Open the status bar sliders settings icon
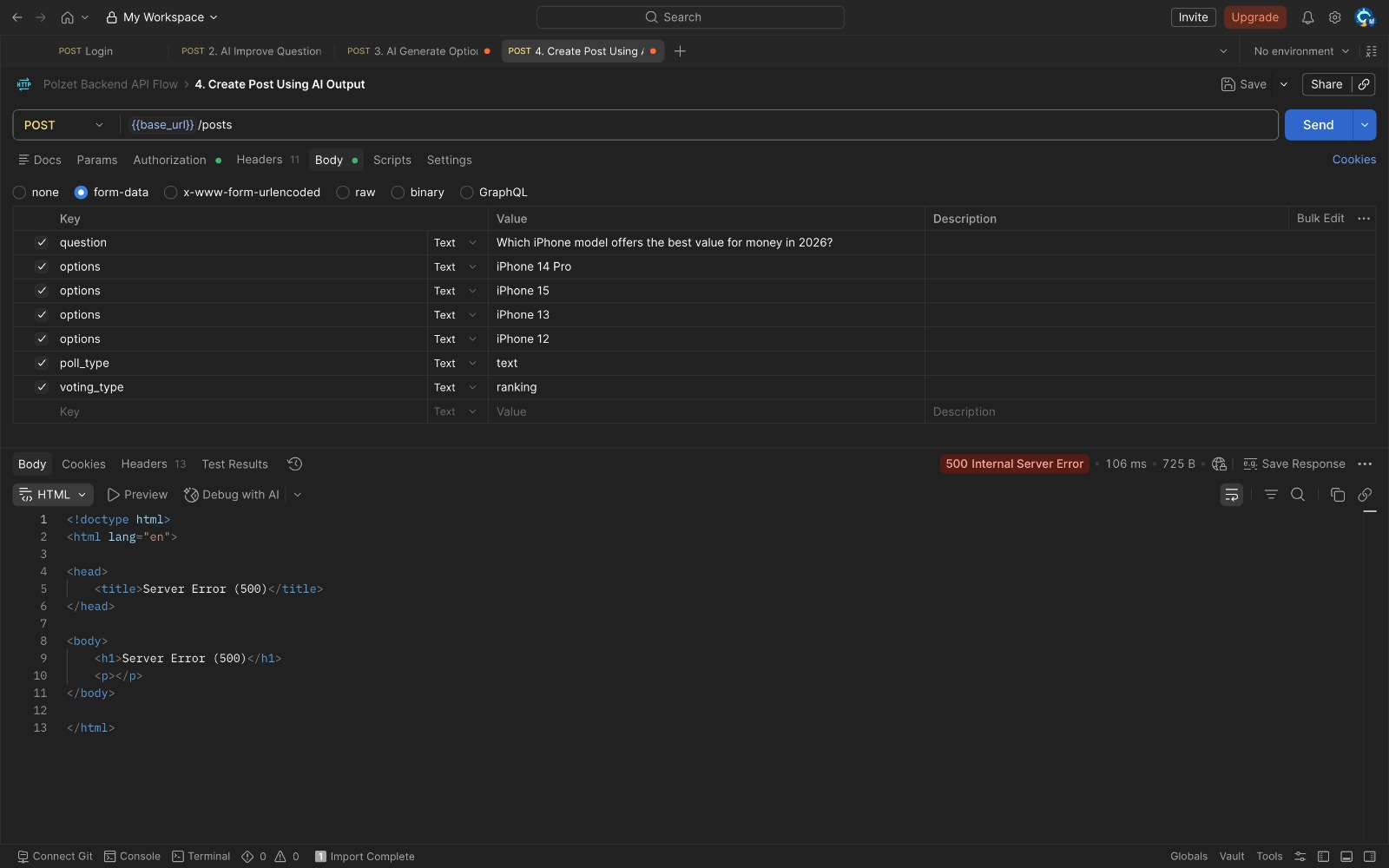 [x=1300, y=857]
